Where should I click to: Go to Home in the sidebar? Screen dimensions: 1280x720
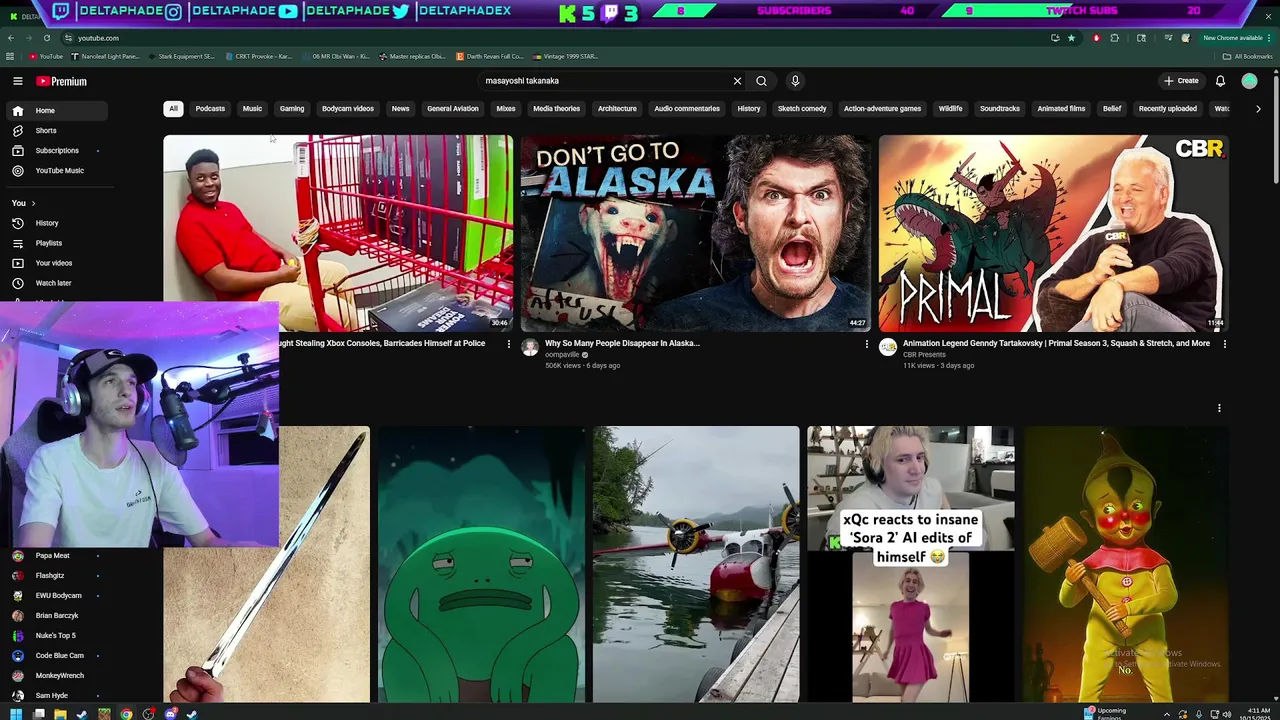[x=58, y=111]
